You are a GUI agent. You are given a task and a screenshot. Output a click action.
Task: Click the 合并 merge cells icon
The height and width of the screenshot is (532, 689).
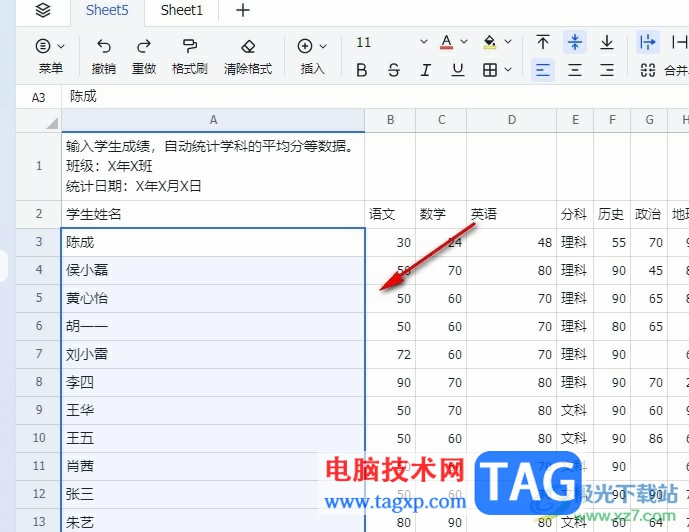[x=648, y=70]
